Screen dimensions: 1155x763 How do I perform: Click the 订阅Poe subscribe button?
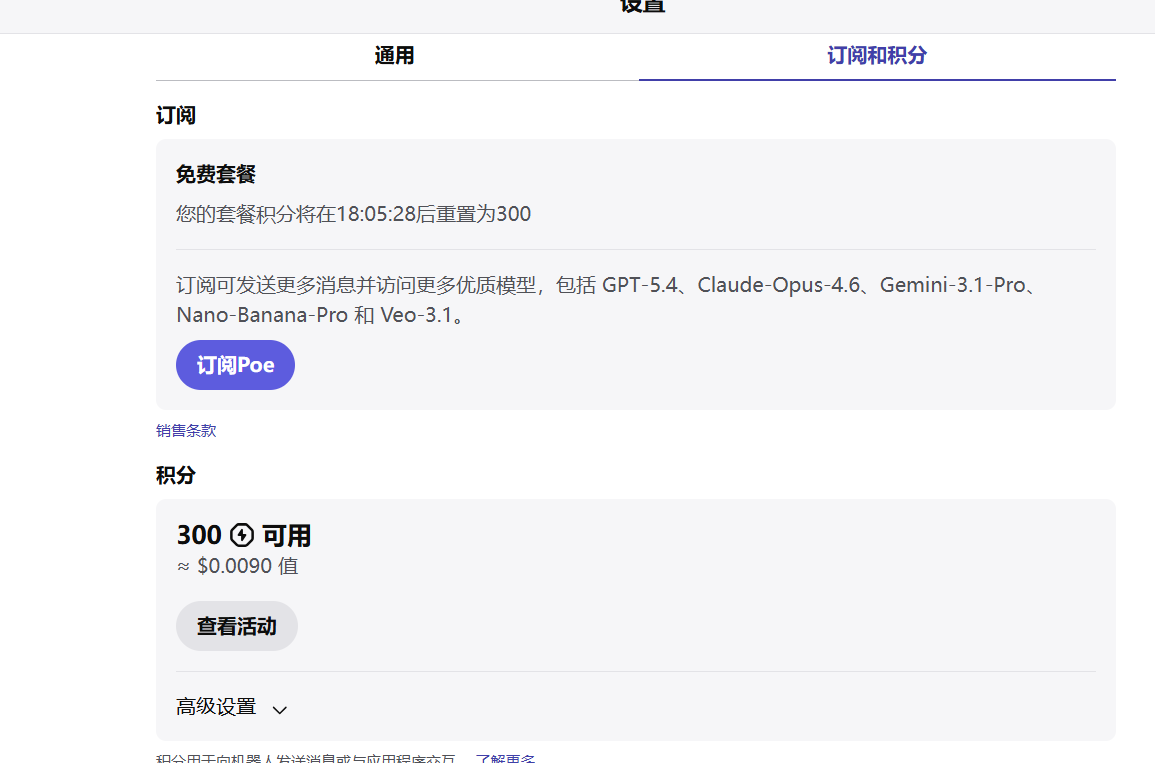[235, 364]
